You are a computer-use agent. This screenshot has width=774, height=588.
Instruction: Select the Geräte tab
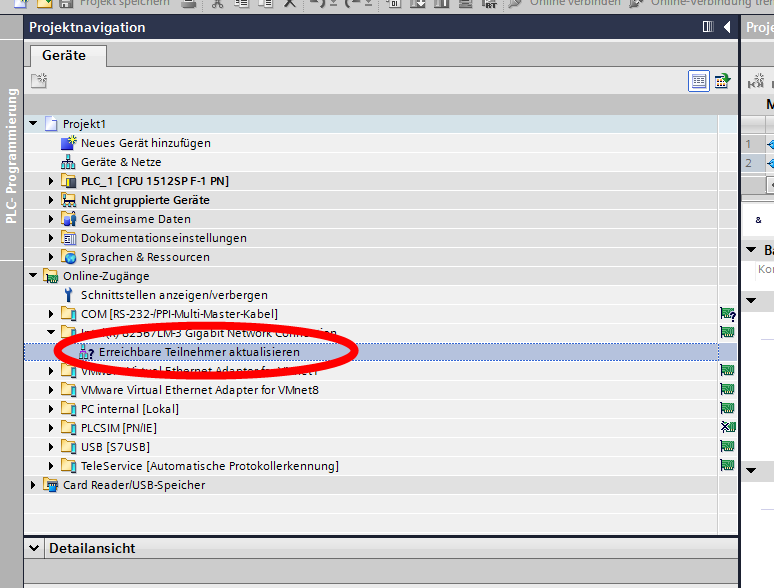[63, 56]
